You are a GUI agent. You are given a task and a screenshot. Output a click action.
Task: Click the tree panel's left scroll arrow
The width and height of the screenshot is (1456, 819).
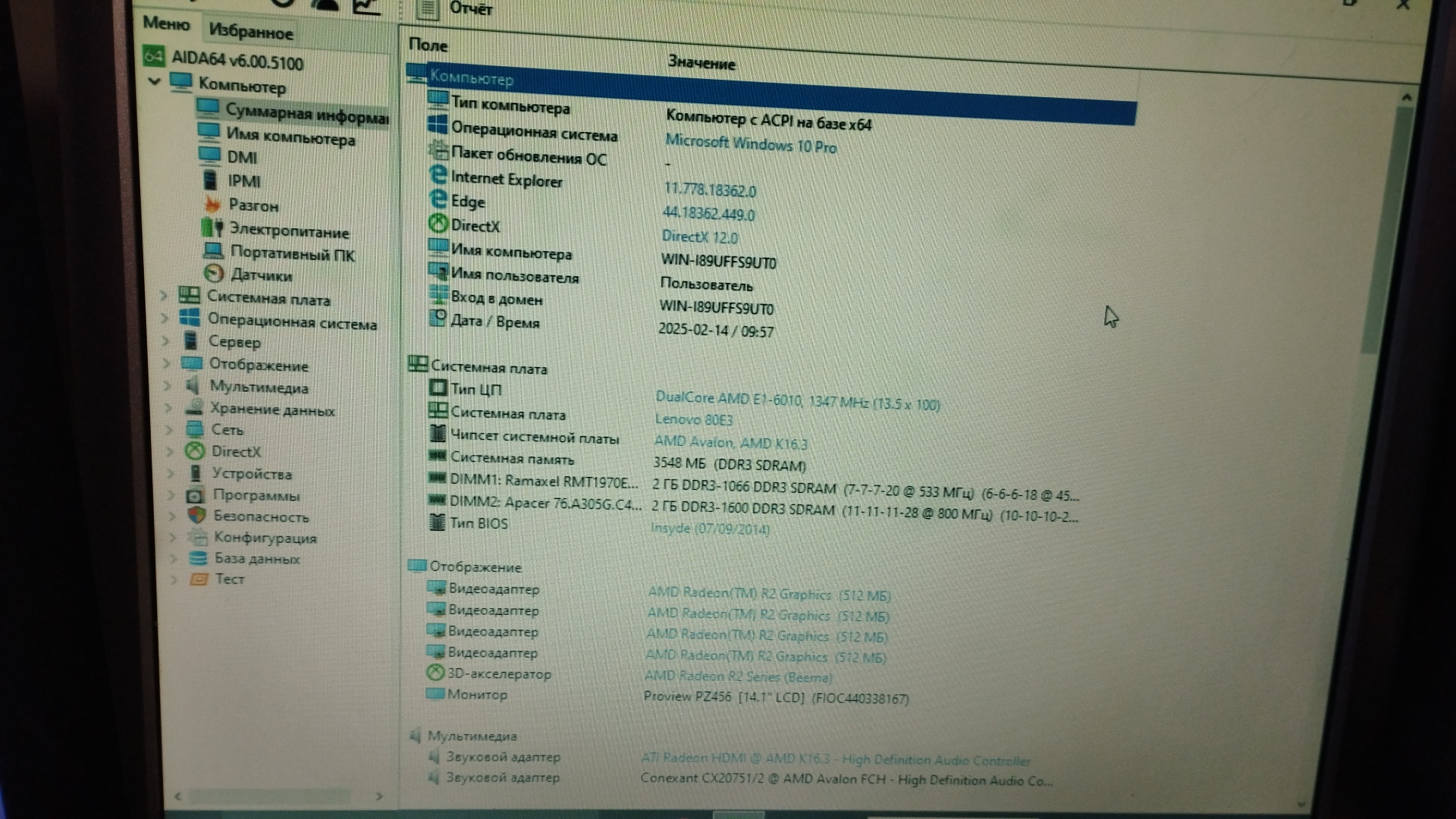click(x=178, y=796)
